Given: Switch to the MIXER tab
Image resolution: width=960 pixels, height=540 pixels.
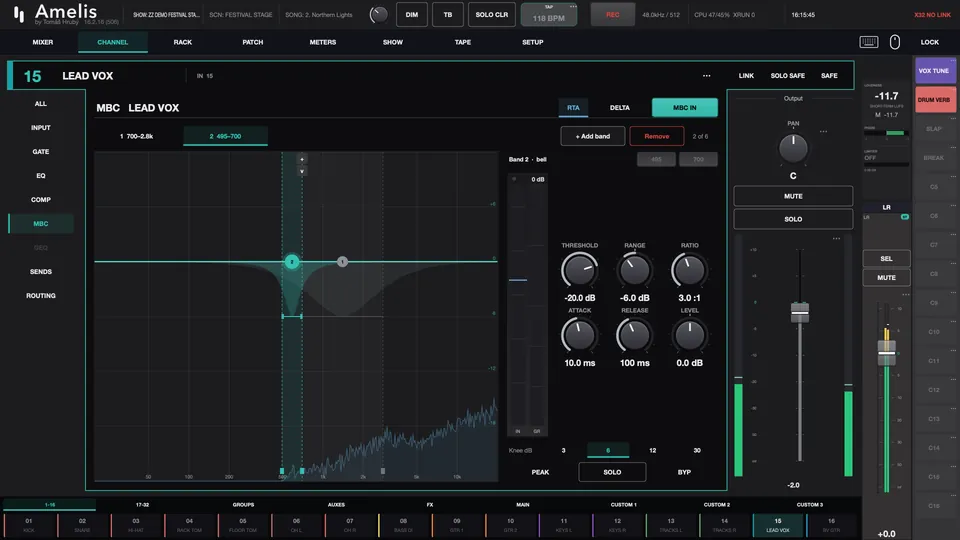Looking at the screenshot, I should pyautogui.click(x=43, y=42).
